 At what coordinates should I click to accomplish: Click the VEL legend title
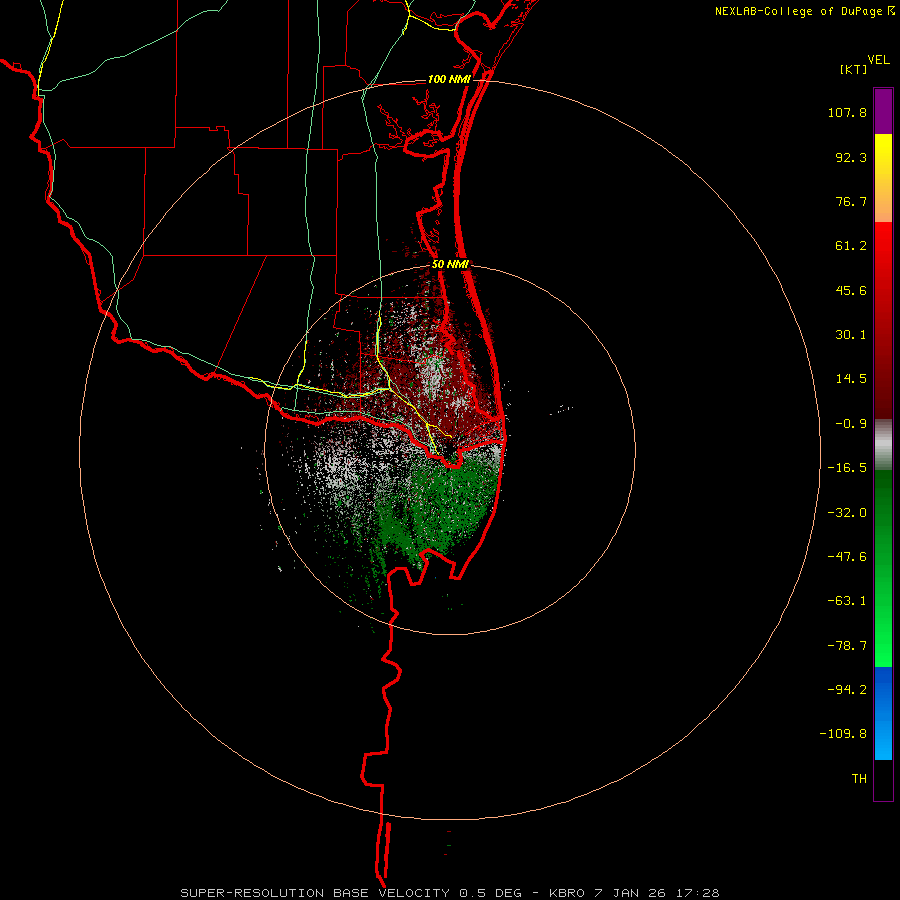point(879,59)
